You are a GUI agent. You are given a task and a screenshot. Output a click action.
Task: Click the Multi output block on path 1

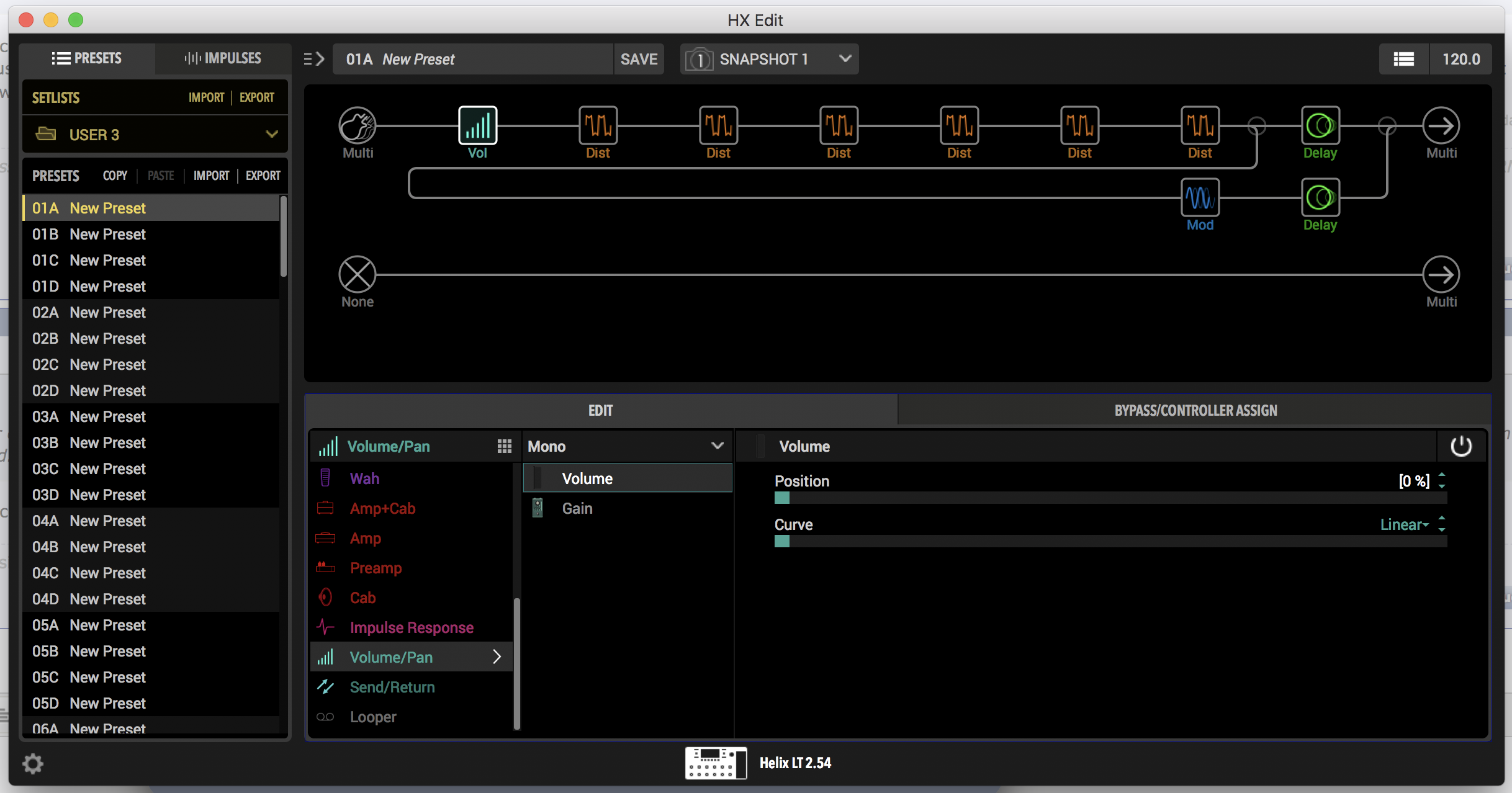tap(1441, 125)
